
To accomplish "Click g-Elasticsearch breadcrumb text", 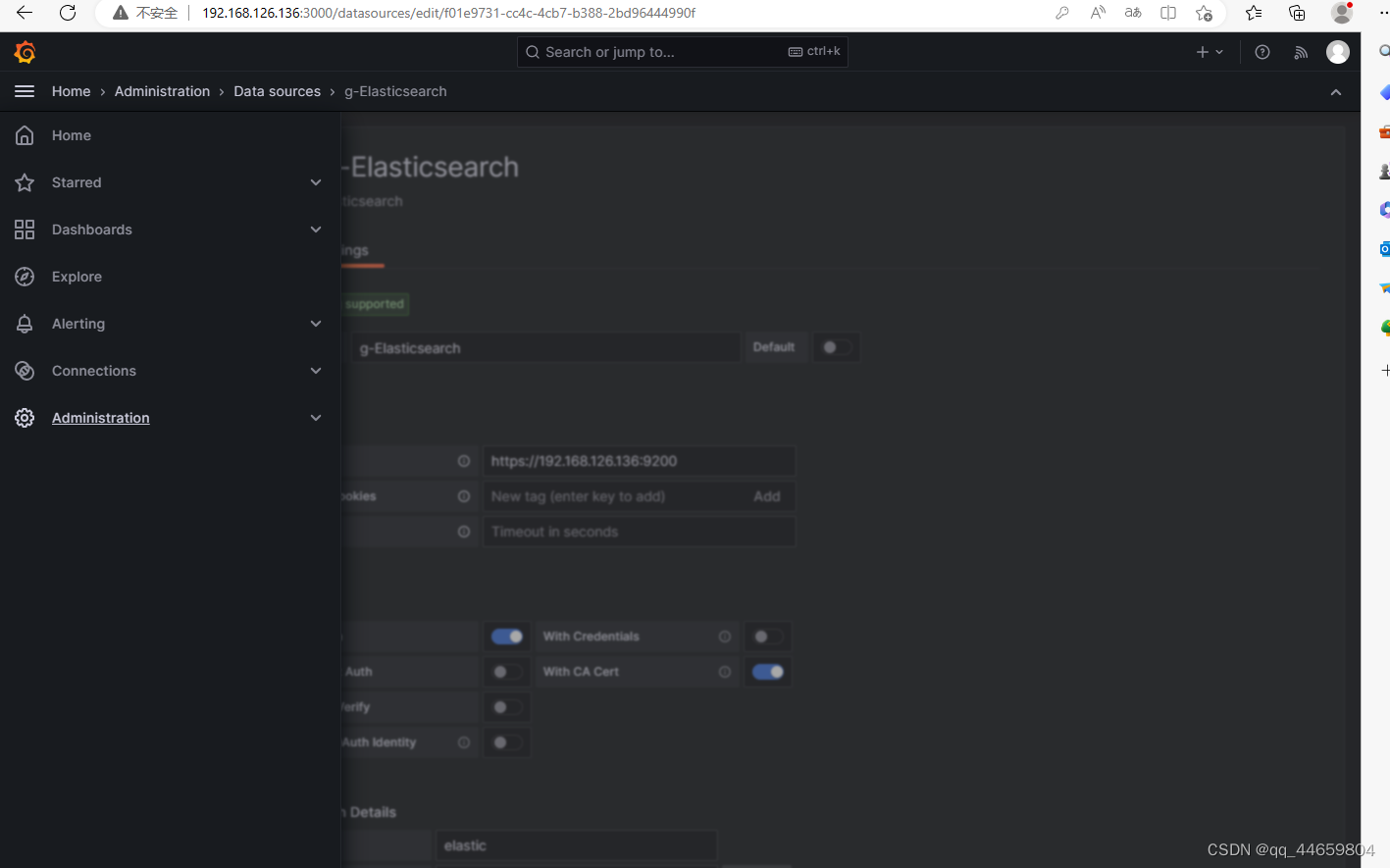I will 395,91.
